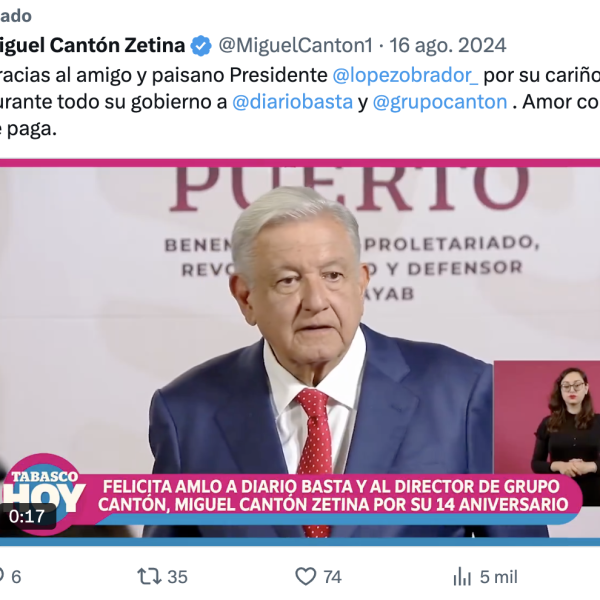Repost using the retweet arrows icon
Screen dimensions: 600x600
(x=149, y=577)
